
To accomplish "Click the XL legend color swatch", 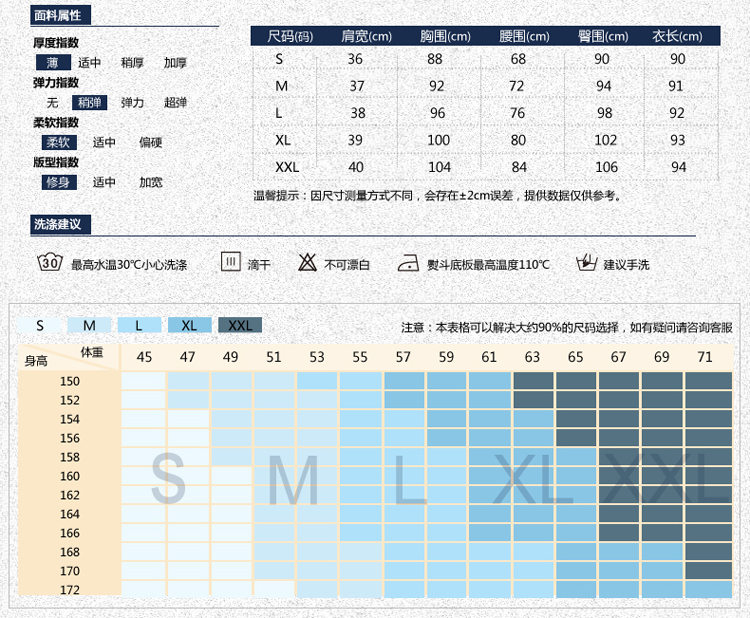I will click(x=189, y=325).
